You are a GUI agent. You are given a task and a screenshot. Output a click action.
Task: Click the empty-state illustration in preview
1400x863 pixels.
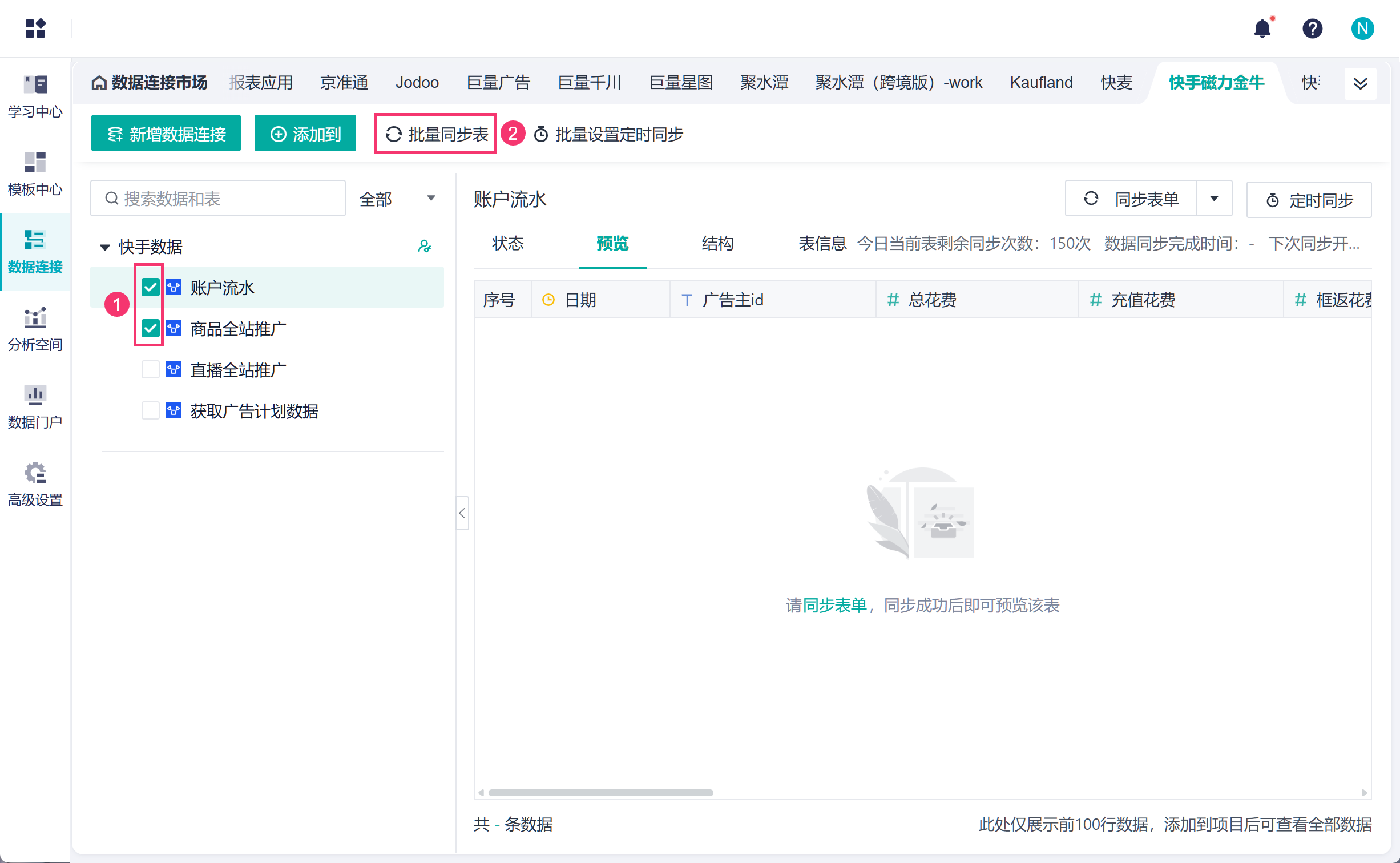[921, 513]
